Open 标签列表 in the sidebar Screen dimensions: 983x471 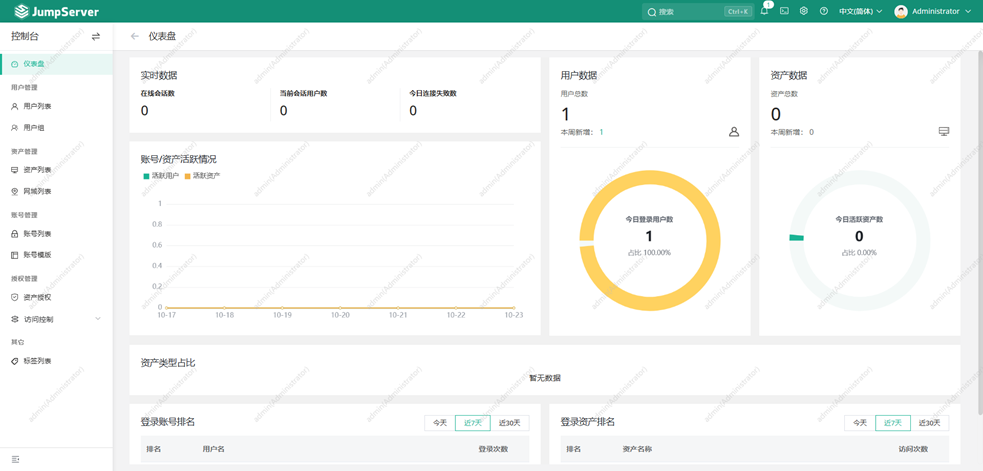[x=37, y=361]
